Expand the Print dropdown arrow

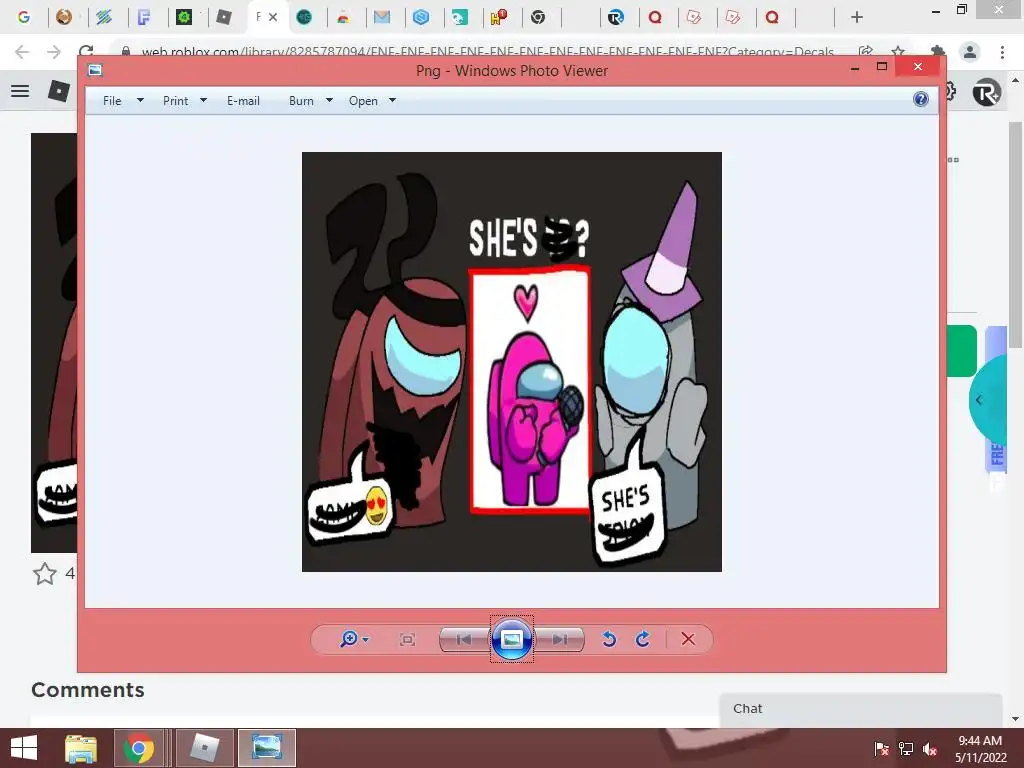click(x=203, y=101)
